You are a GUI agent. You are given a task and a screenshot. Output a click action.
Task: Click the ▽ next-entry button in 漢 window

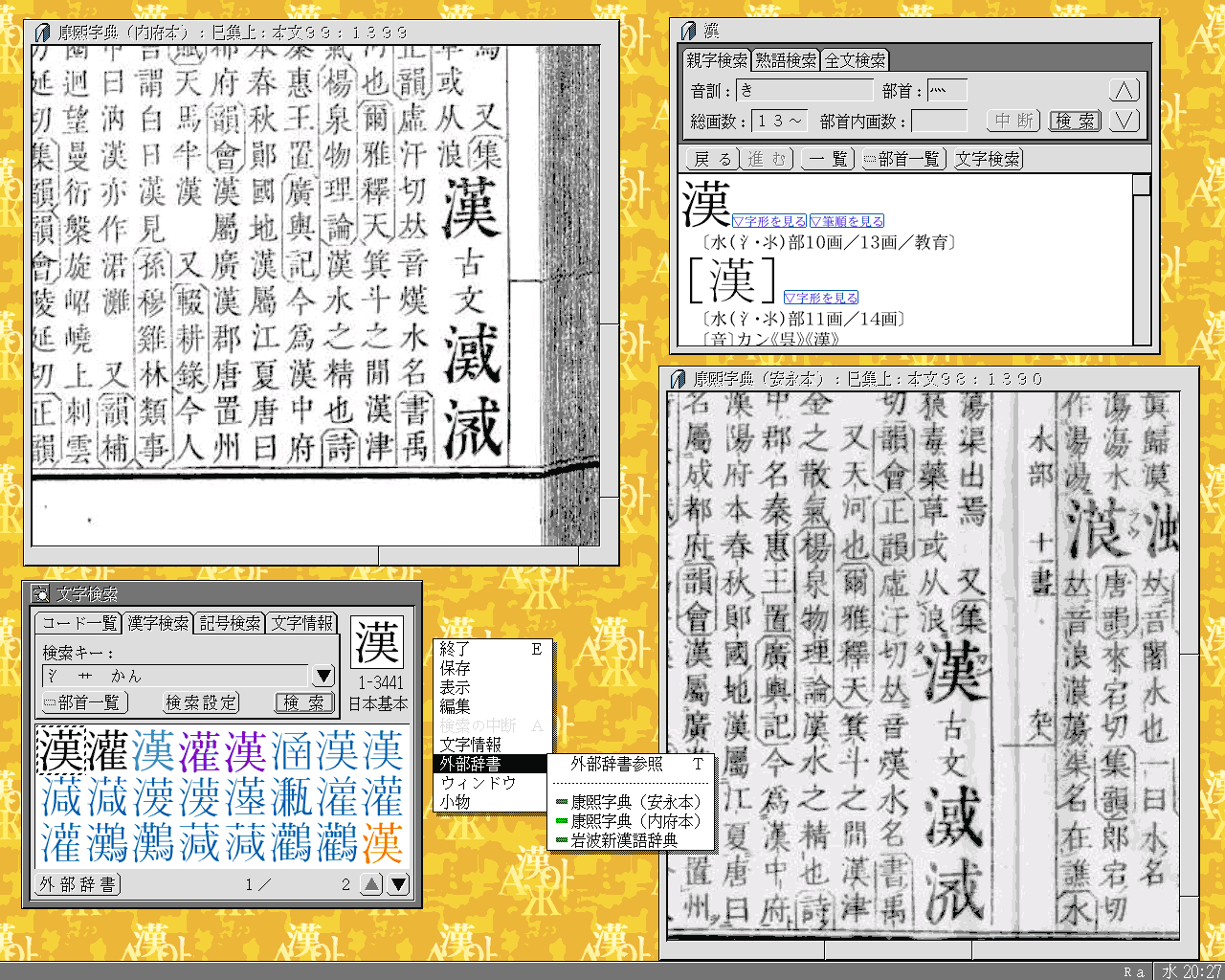[x=1124, y=121]
